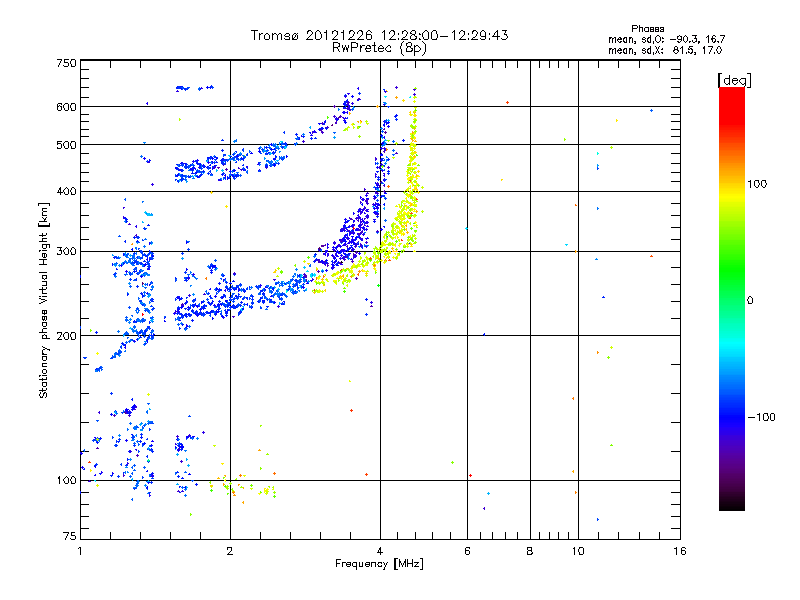This screenshot has width=800, height=600.
Task: Click the colorbar tick label "0"
Action: pyautogui.click(x=749, y=301)
